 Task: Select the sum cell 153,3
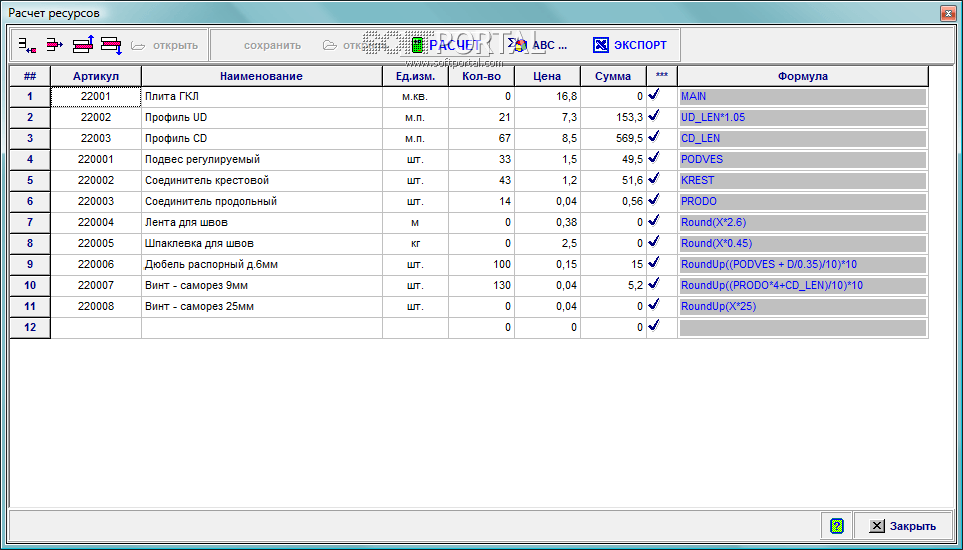coord(613,118)
